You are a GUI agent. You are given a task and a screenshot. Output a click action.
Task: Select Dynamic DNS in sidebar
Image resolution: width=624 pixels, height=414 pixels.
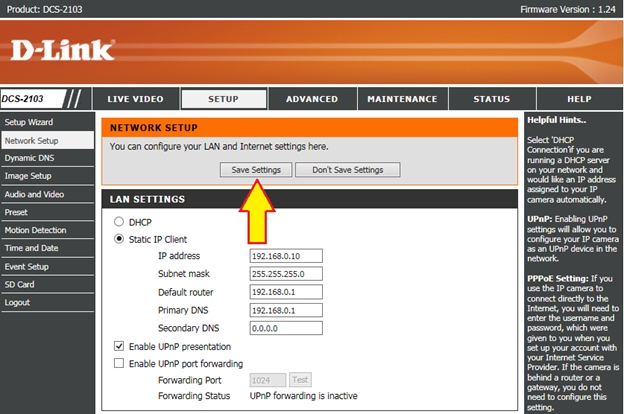pyautogui.click(x=30, y=158)
